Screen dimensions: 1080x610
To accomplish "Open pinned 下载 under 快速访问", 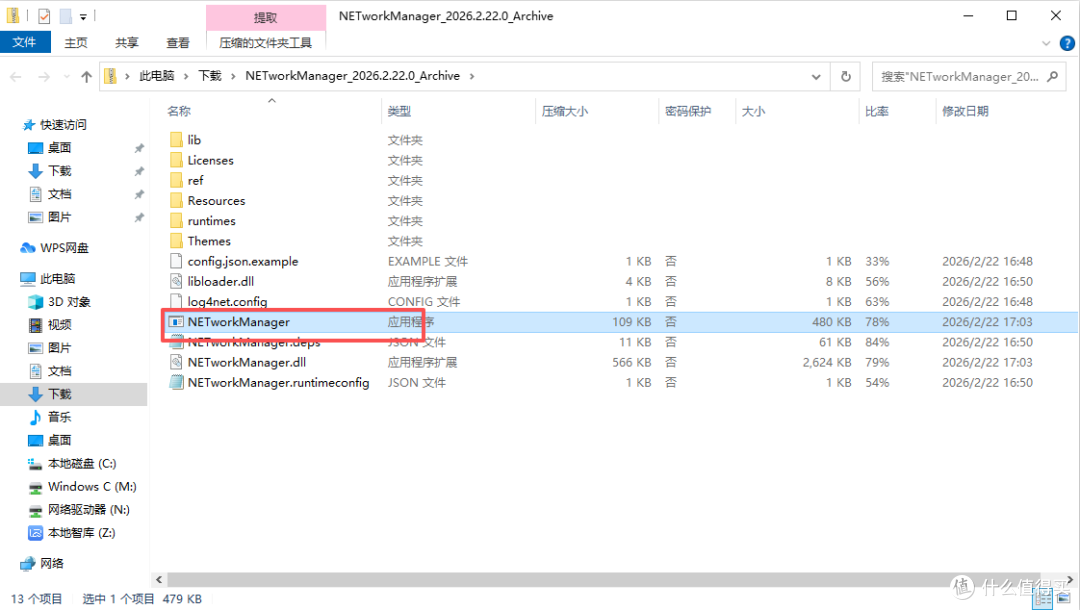I will [59, 171].
